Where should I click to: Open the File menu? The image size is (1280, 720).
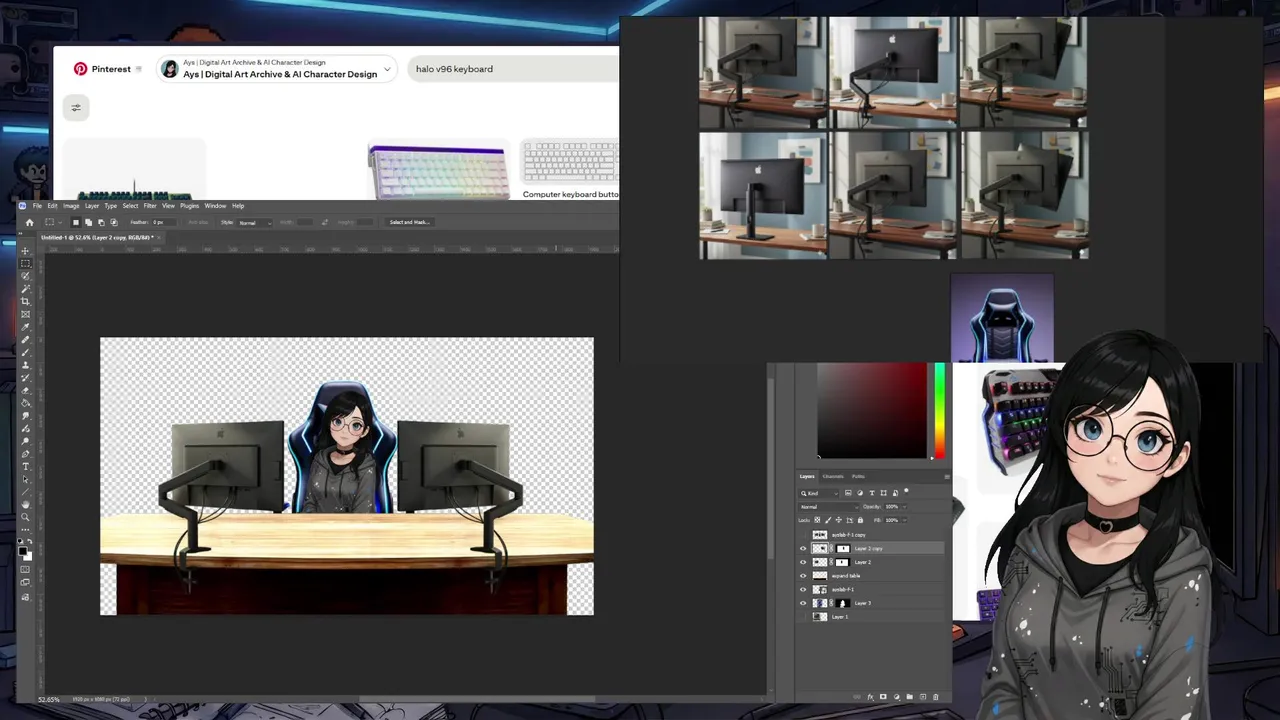[37, 206]
